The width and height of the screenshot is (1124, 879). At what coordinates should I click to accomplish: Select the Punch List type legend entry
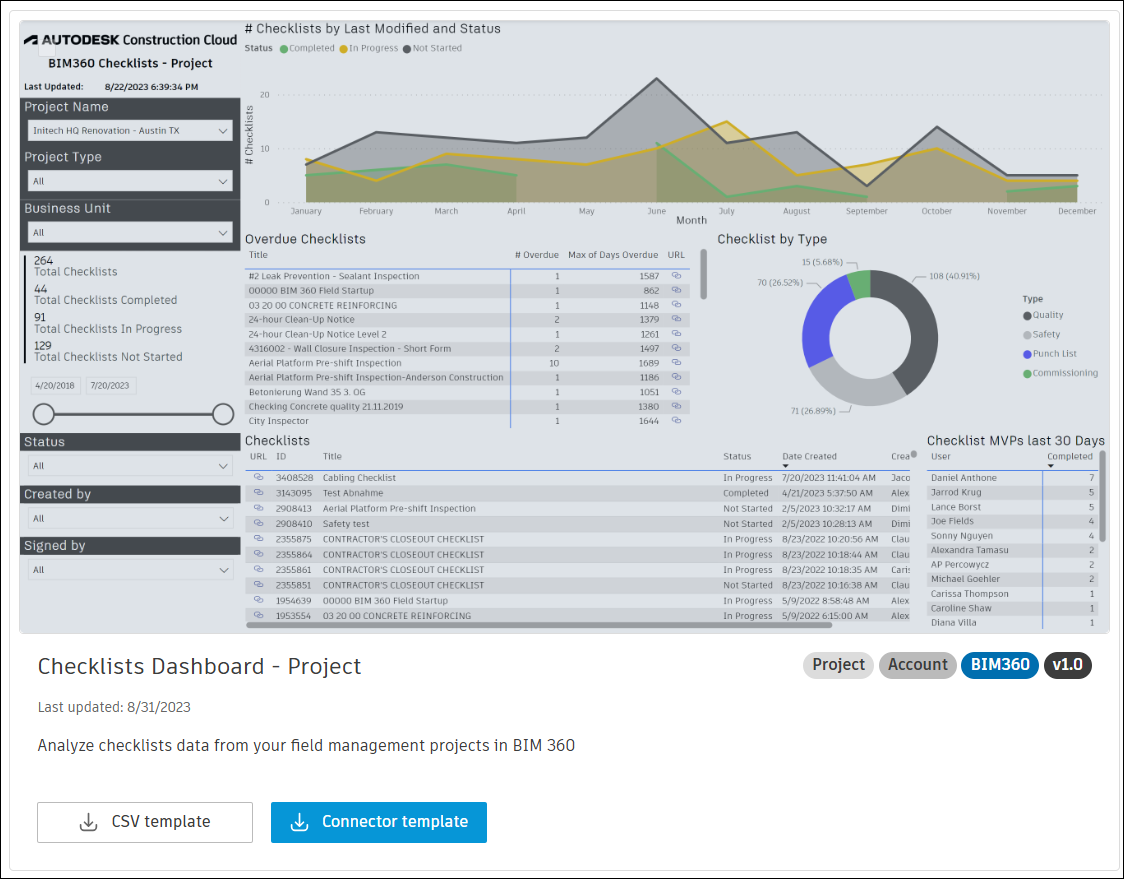tap(1049, 354)
